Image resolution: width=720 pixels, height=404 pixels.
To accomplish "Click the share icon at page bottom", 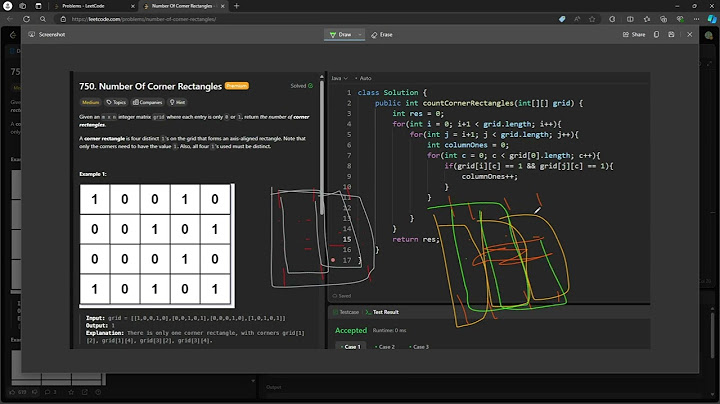I will (85, 392).
